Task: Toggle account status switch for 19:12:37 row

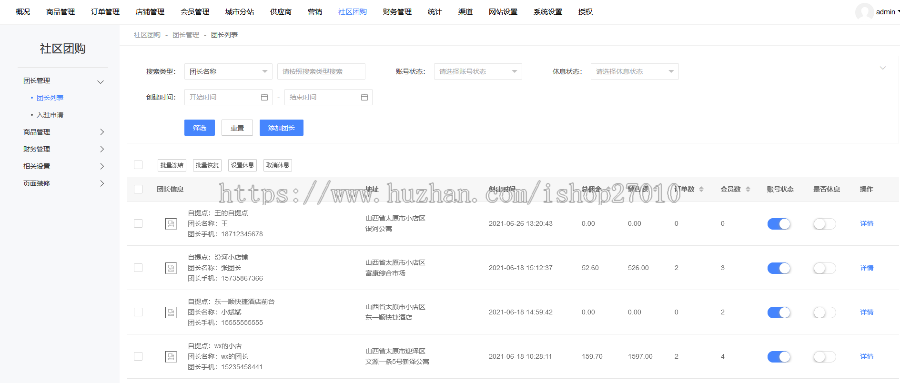Action: click(779, 268)
